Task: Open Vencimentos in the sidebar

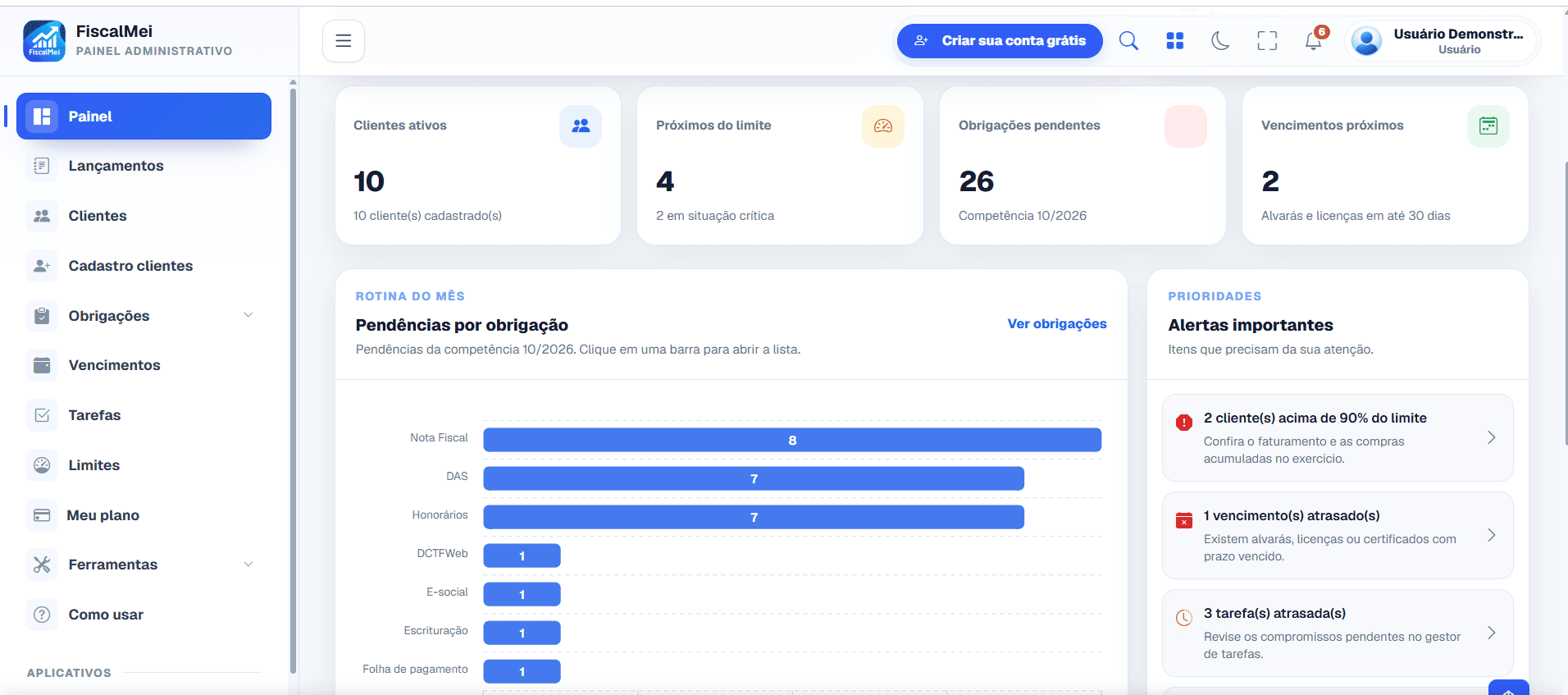Action: (144, 365)
